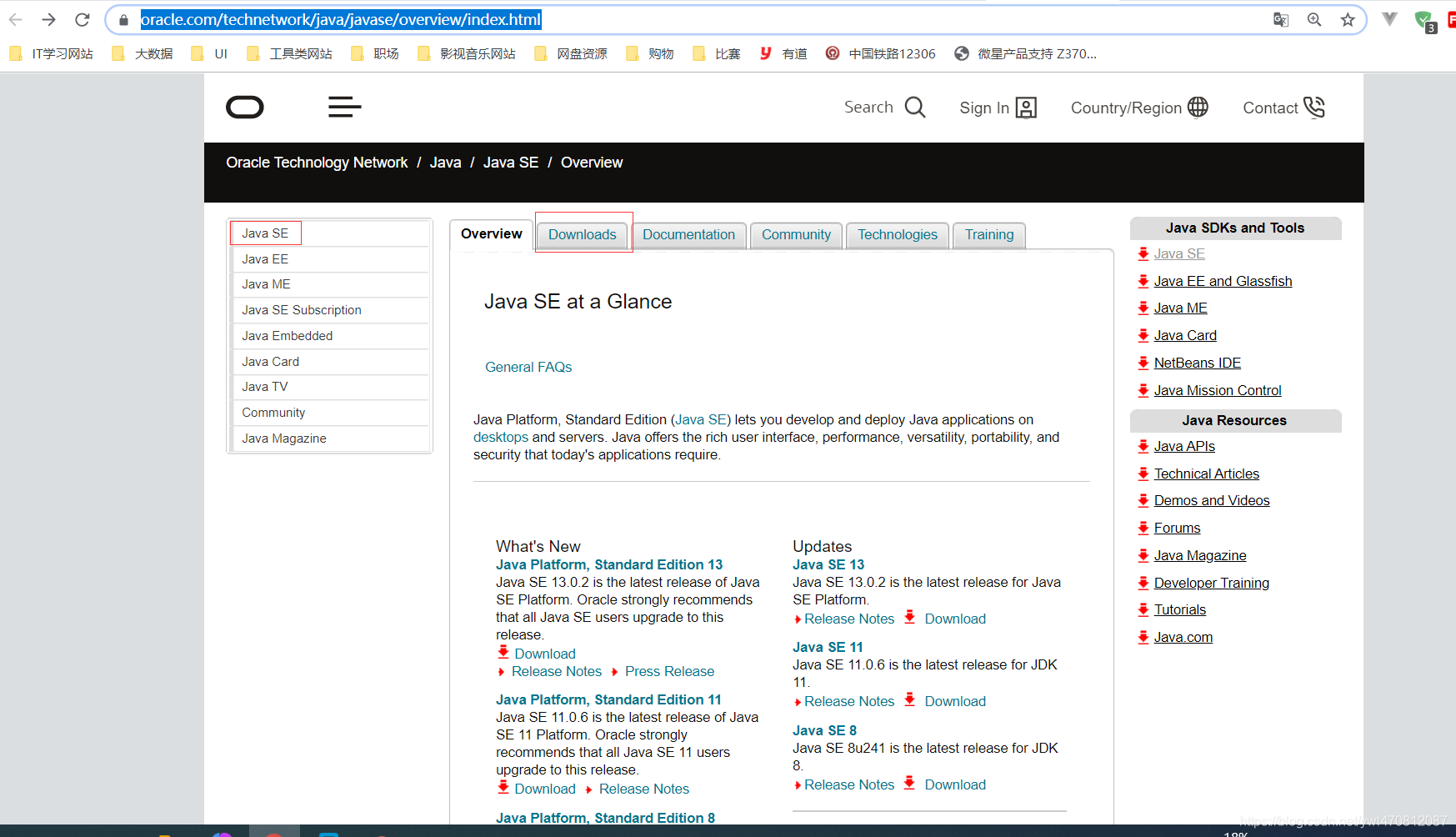The height and width of the screenshot is (837, 1456).
Task: Open the UI bookmark folder
Action: point(209,53)
